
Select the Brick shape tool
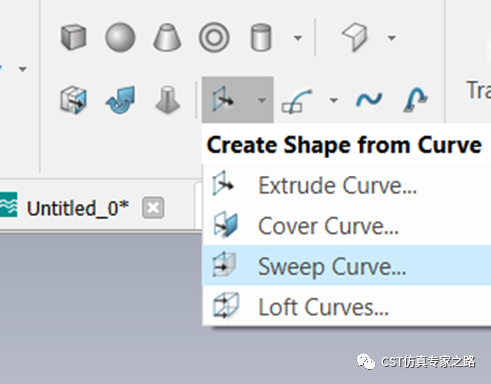point(74,37)
